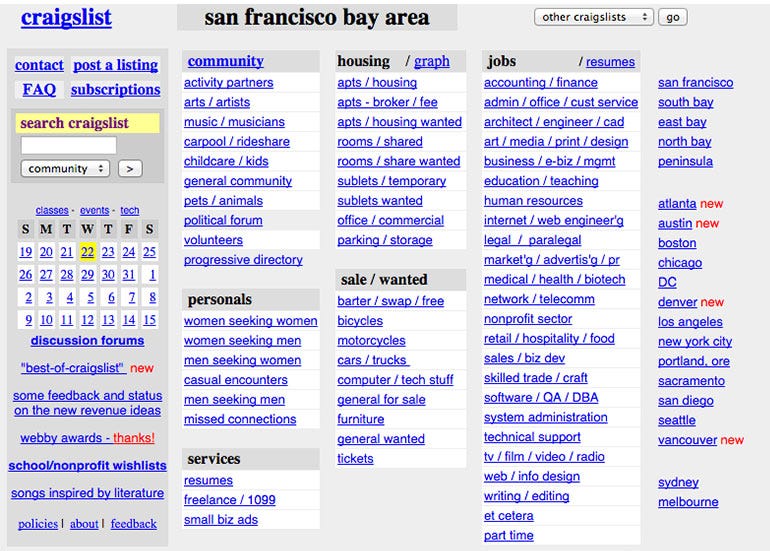Click the '>' search submit button
The image size is (770, 551).
pos(130,168)
